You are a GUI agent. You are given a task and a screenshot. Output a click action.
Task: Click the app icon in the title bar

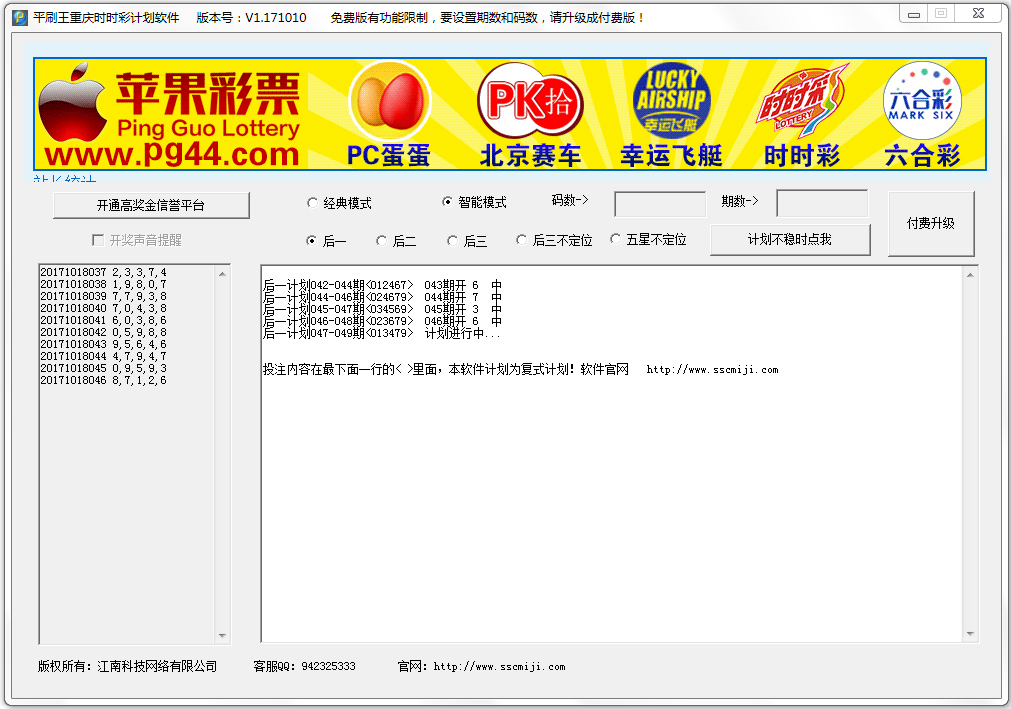(x=20, y=17)
